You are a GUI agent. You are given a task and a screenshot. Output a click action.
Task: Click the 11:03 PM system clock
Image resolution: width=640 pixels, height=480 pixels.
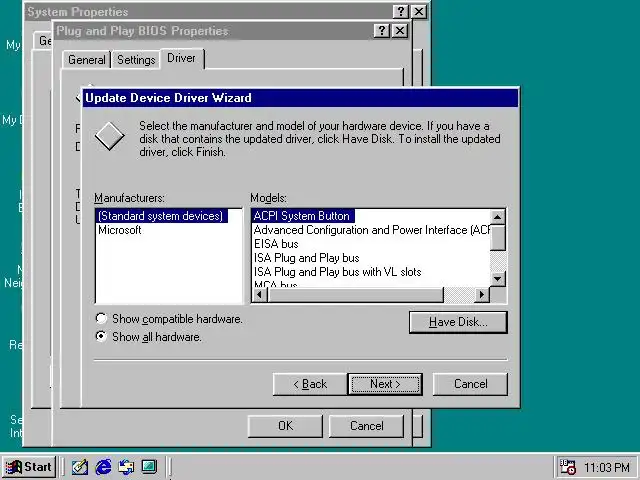click(x=606, y=467)
